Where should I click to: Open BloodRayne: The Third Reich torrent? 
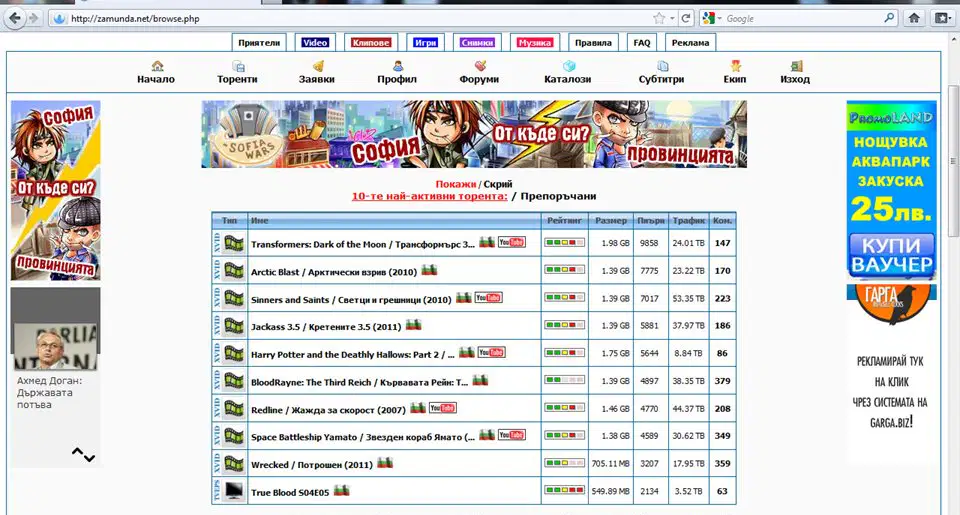pyautogui.click(x=359, y=382)
